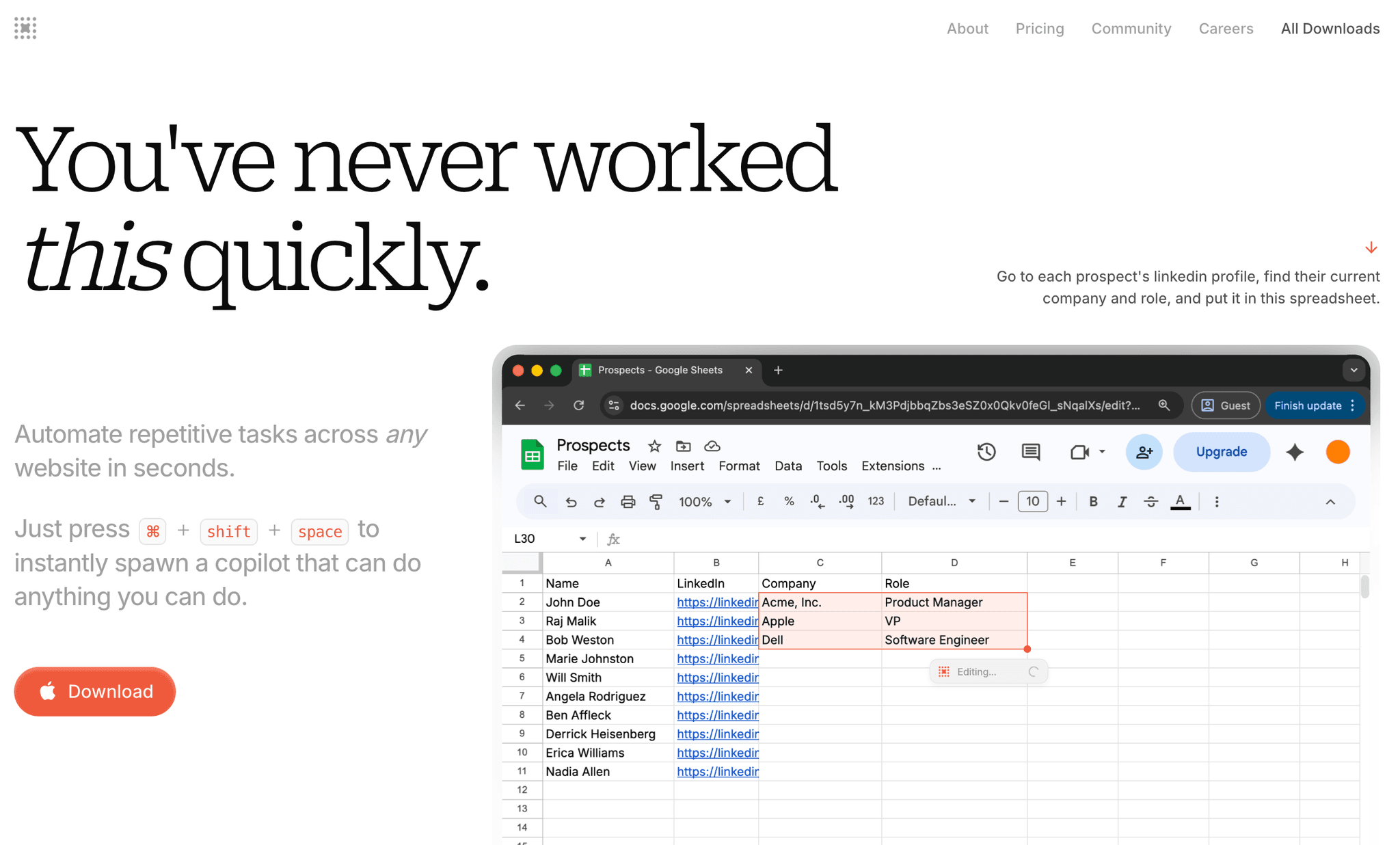Open the Pricing page in navigation
The width and height of the screenshot is (1400, 845).
point(1039,29)
